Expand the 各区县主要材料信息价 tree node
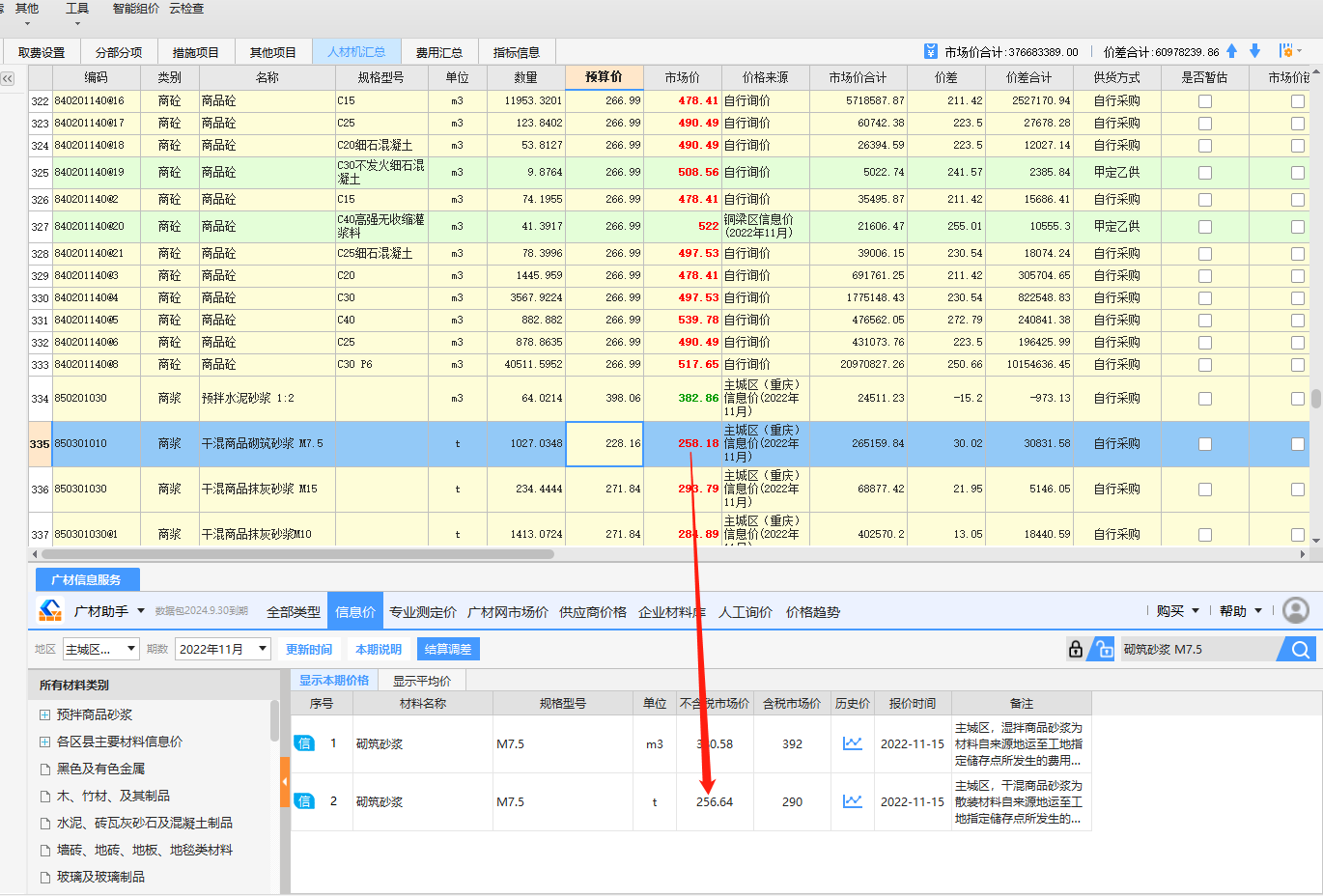Image resolution: width=1323 pixels, height=896 pixels. [44, 742]
